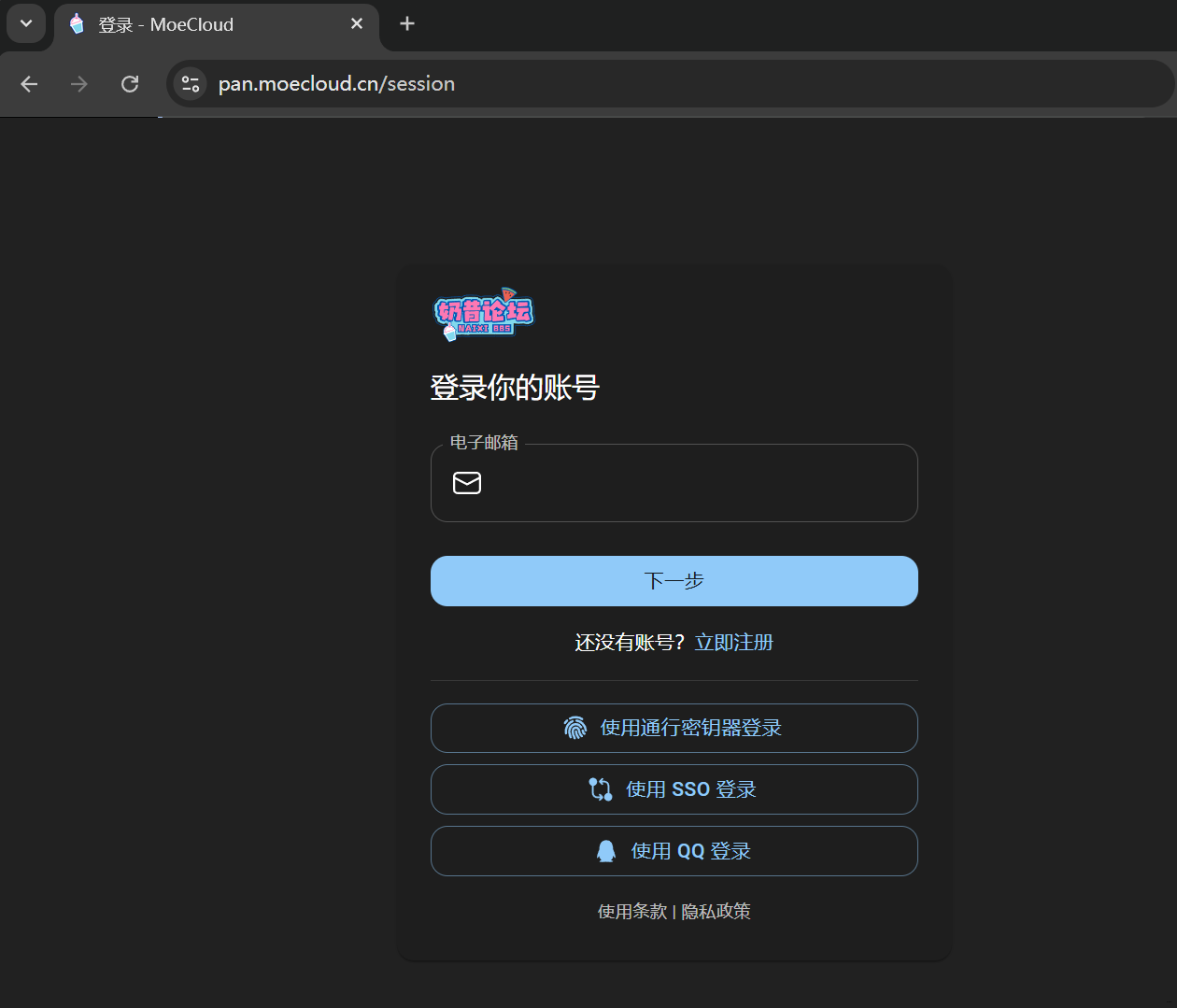The width and height of the screenshot is (1177, 1008).
Task: Choose 使用 SSO 登录 option
Action: click(674, 789)
